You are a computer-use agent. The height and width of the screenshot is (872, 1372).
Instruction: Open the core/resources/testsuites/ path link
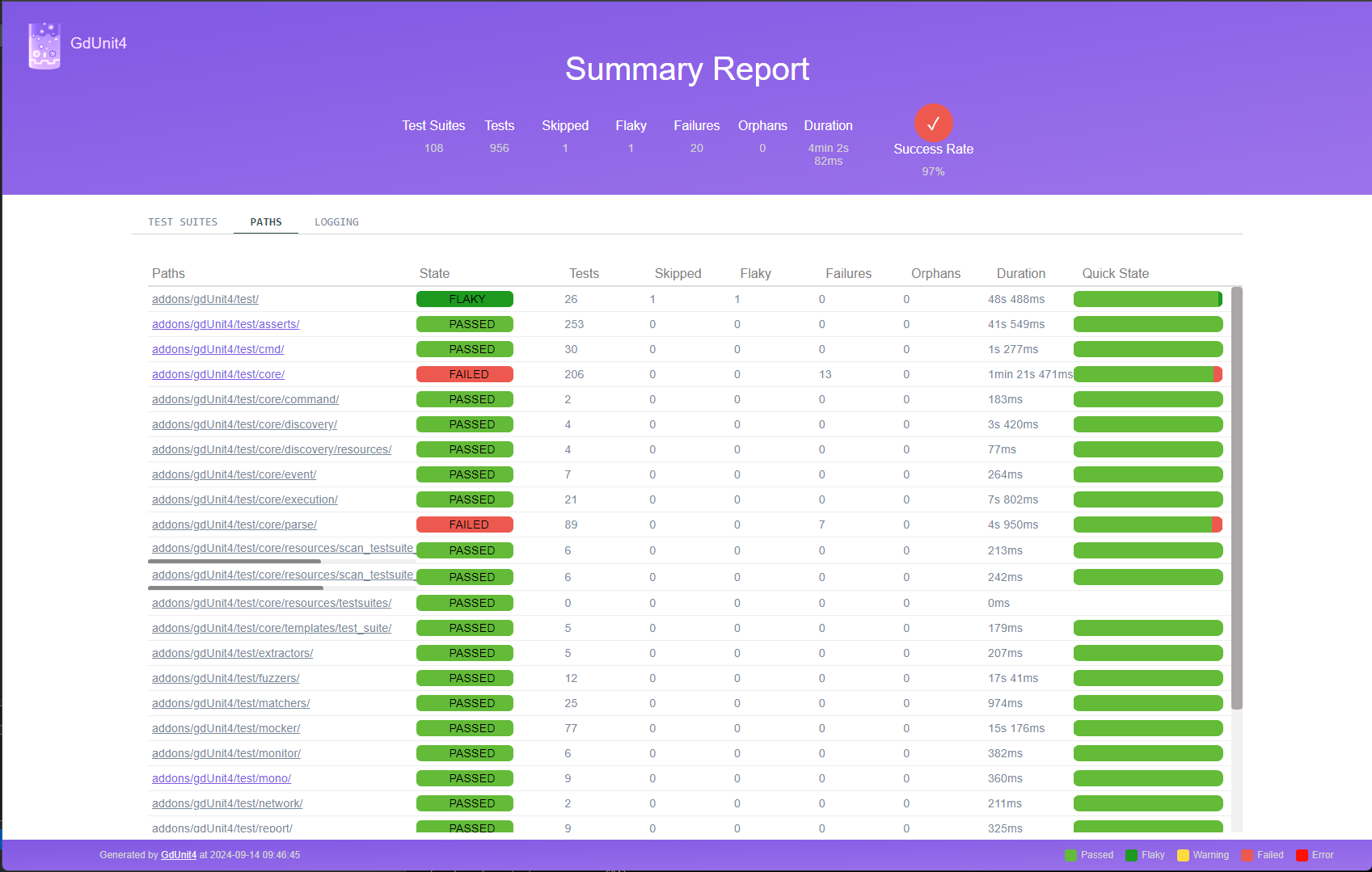(272, 603)
